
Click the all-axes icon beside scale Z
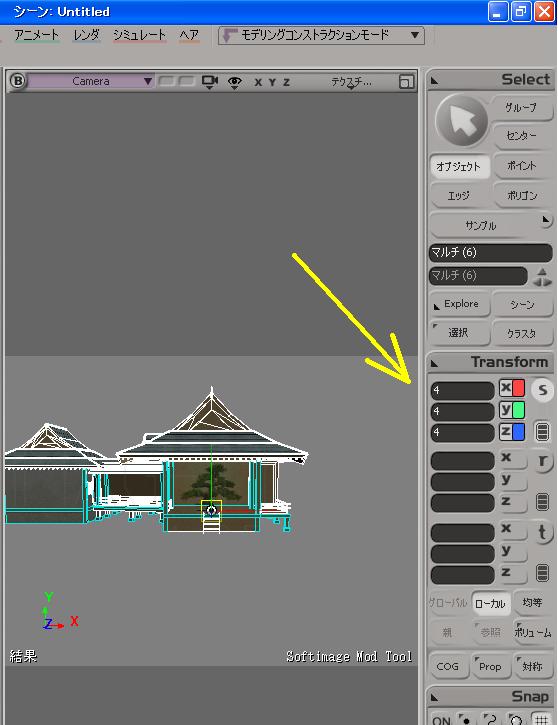pos(542,432)
